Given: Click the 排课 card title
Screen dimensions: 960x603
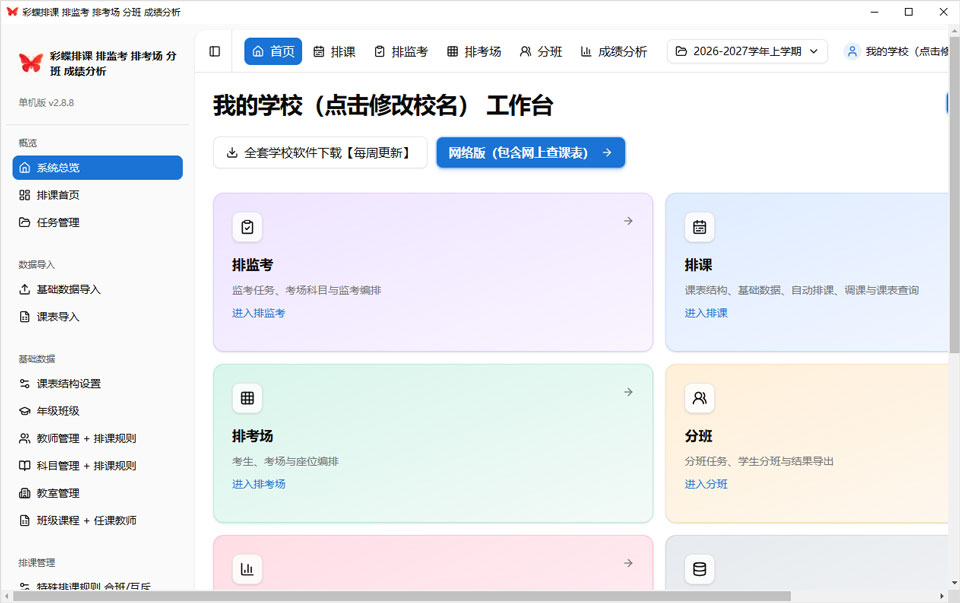Looking at the screenshot, I should tap(698, 265).
